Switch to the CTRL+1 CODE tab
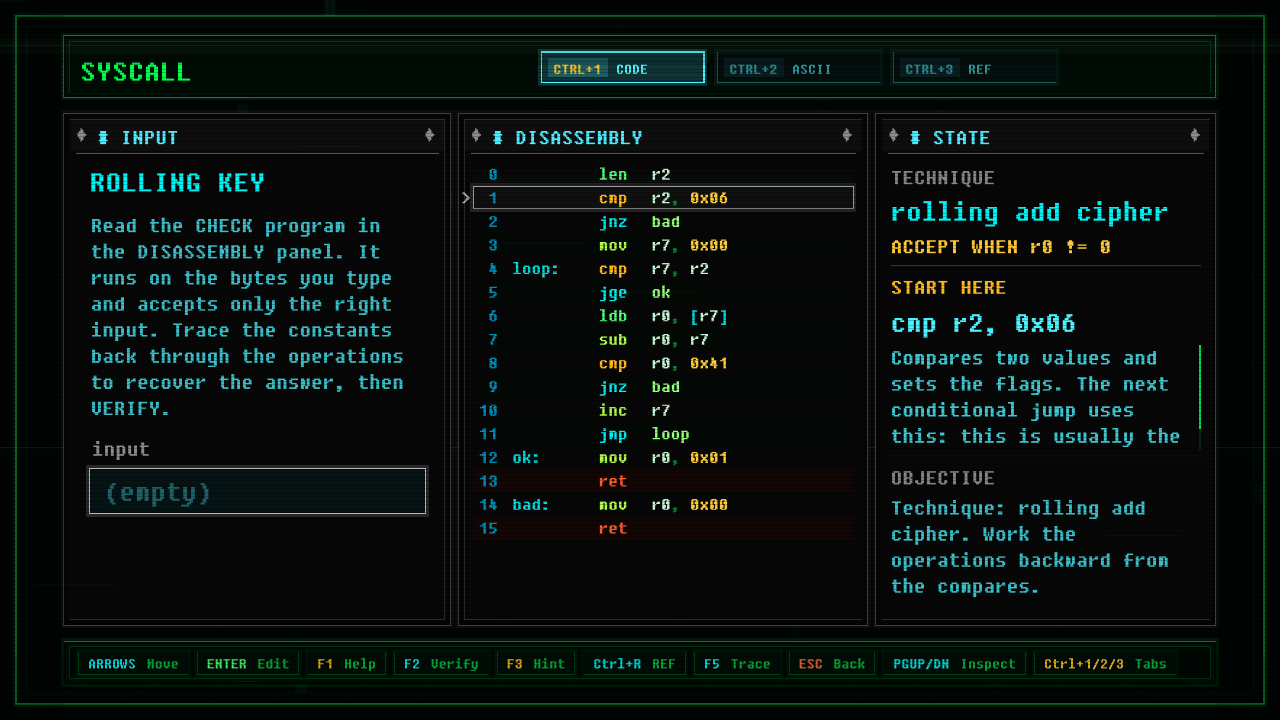The image size is (1280, 720). tap(622, 68)
